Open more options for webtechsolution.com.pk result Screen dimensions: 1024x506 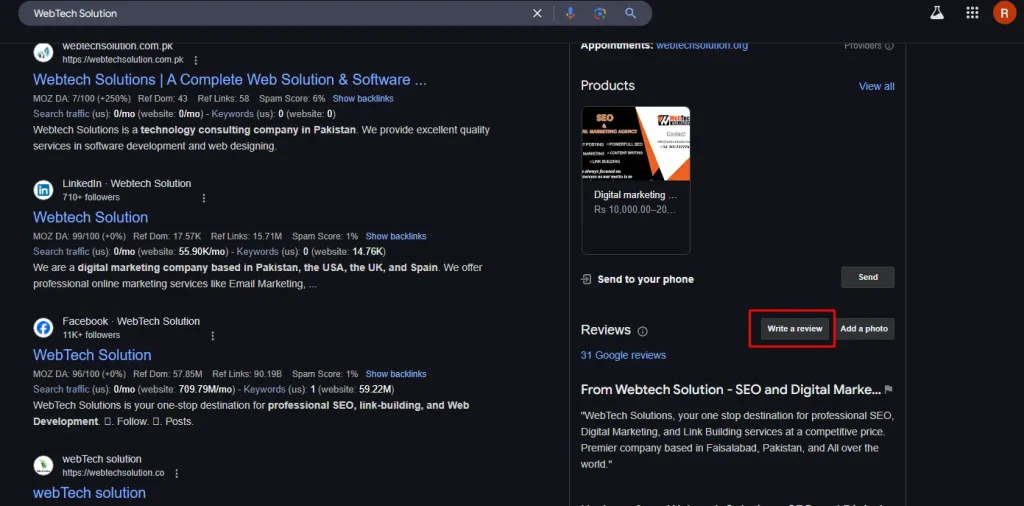[195, 60]
